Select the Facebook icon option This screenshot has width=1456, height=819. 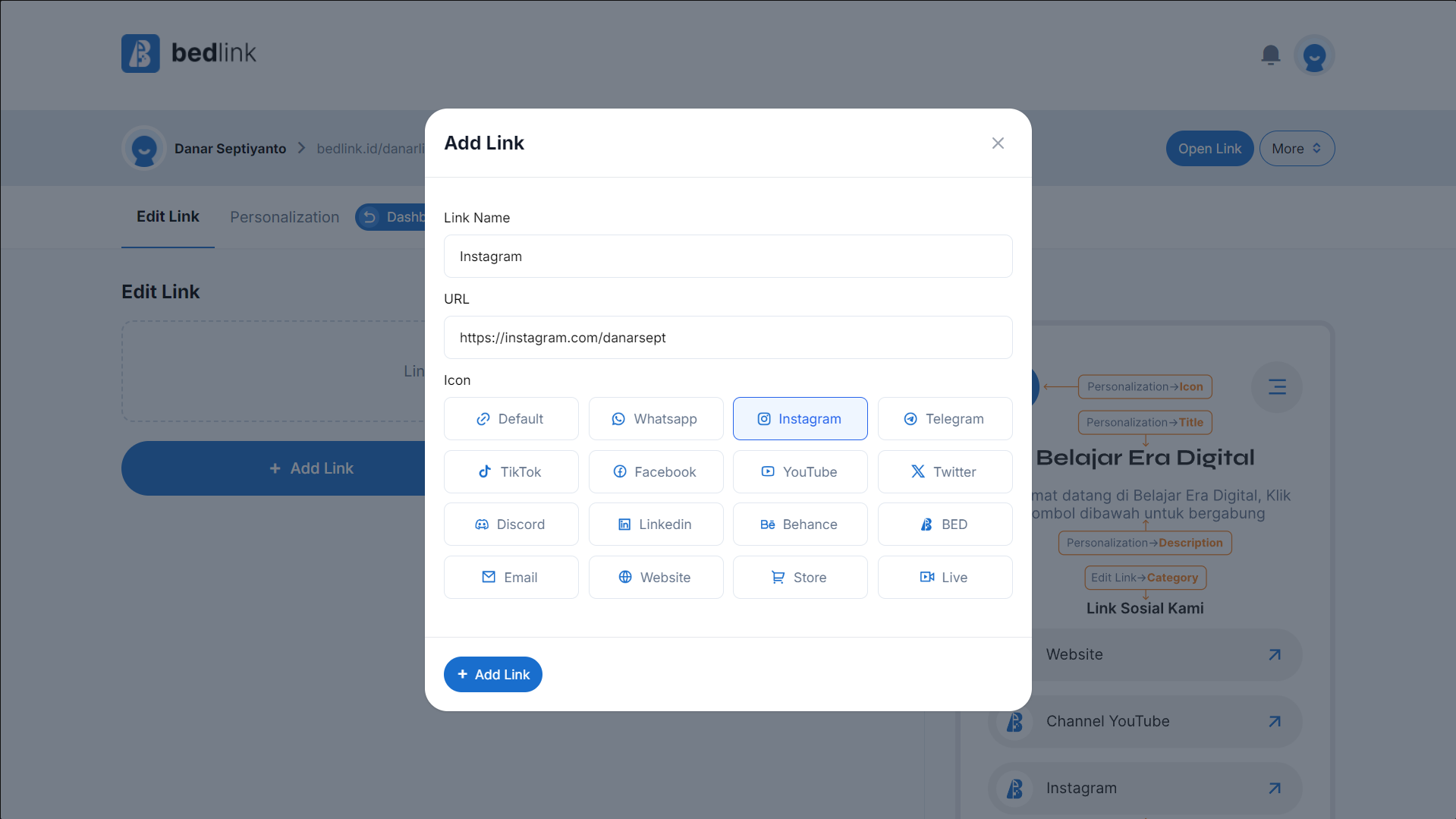656,471
